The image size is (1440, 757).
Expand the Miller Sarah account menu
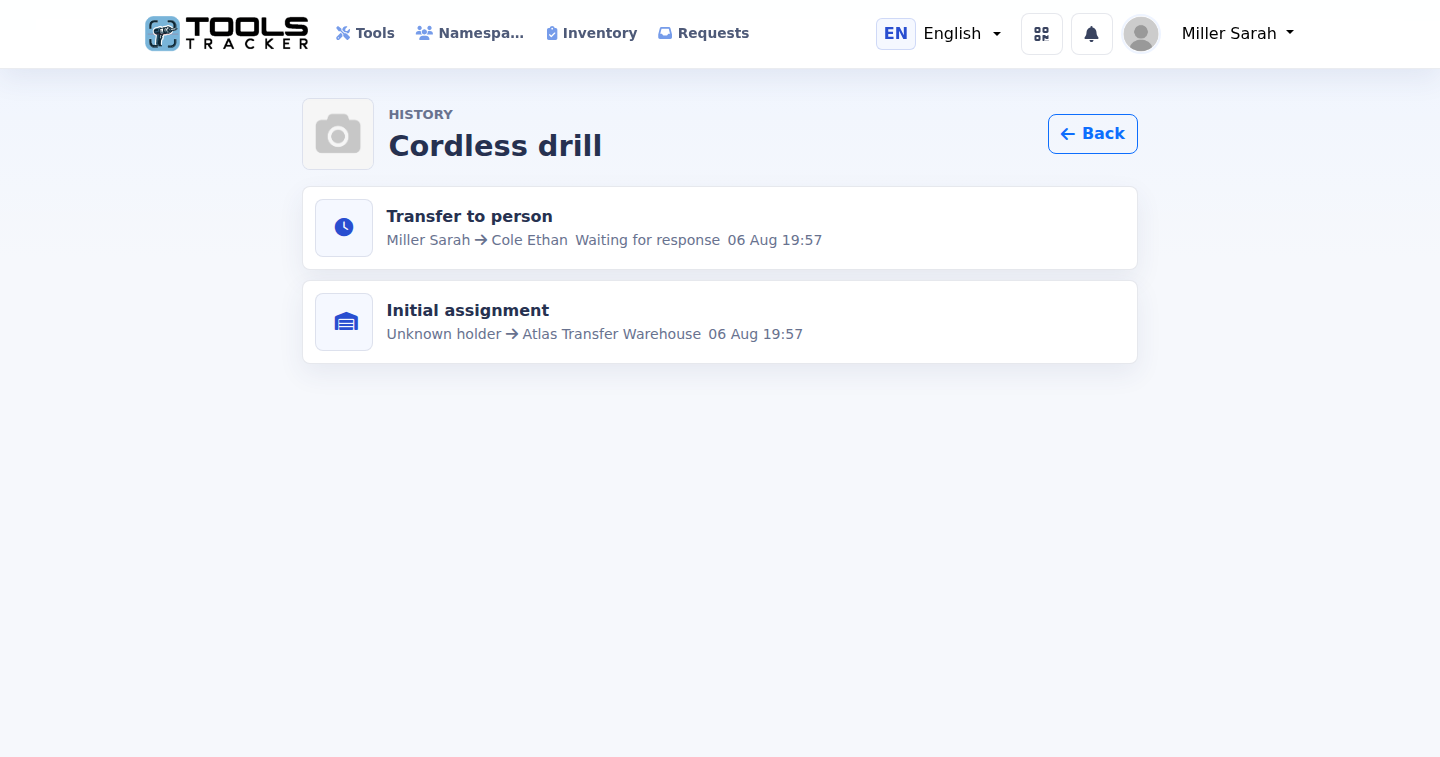(x=1238, y=33)
